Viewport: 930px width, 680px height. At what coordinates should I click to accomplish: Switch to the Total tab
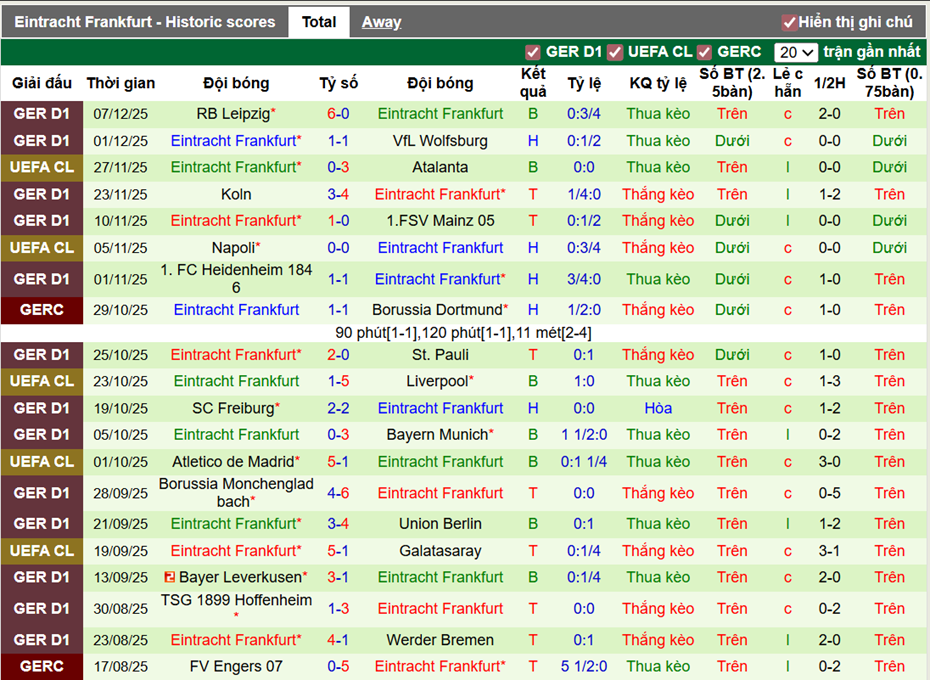pos(319,22)
